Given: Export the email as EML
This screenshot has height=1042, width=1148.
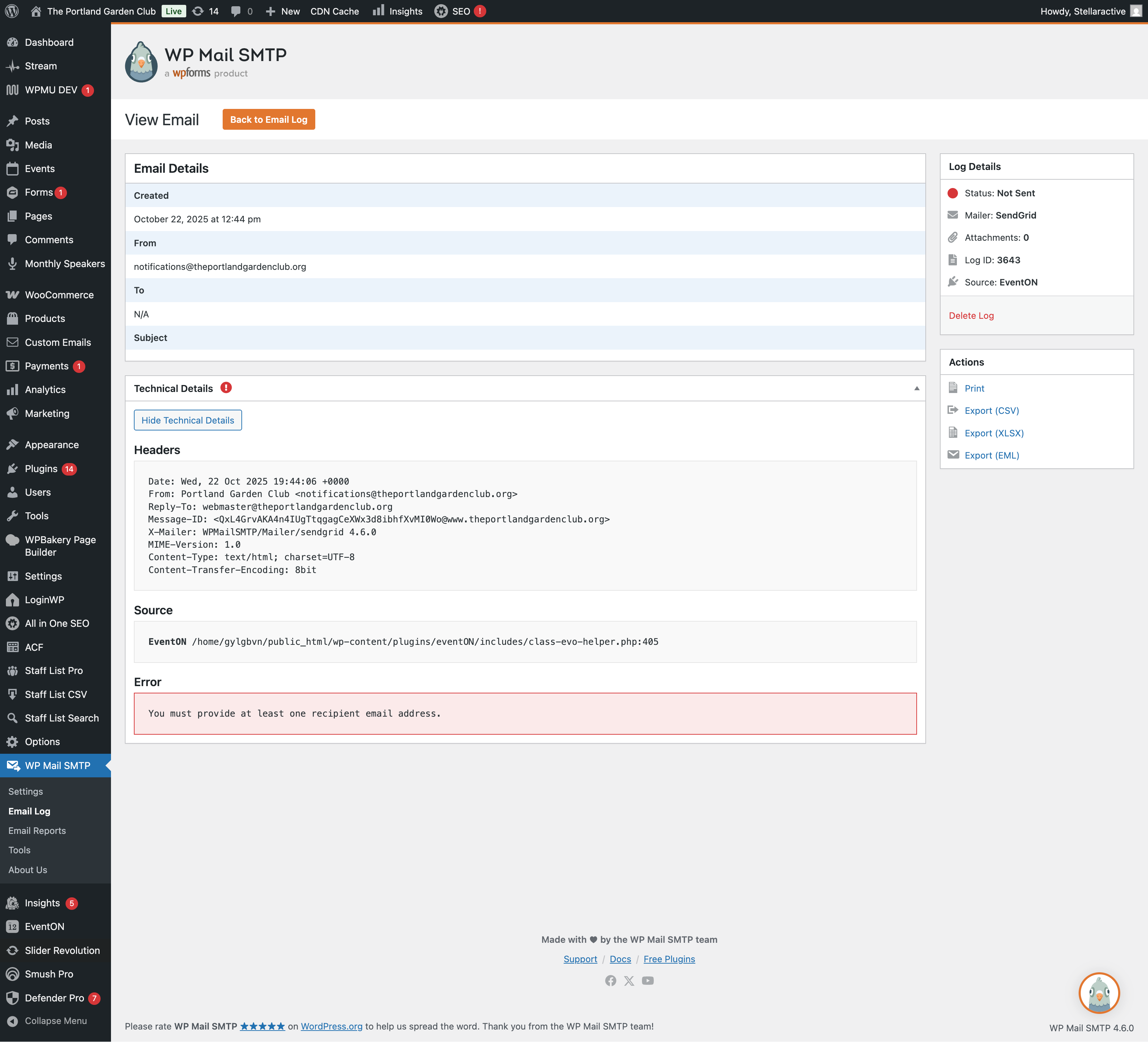Looking at the screenshot, I should [991, 455].
